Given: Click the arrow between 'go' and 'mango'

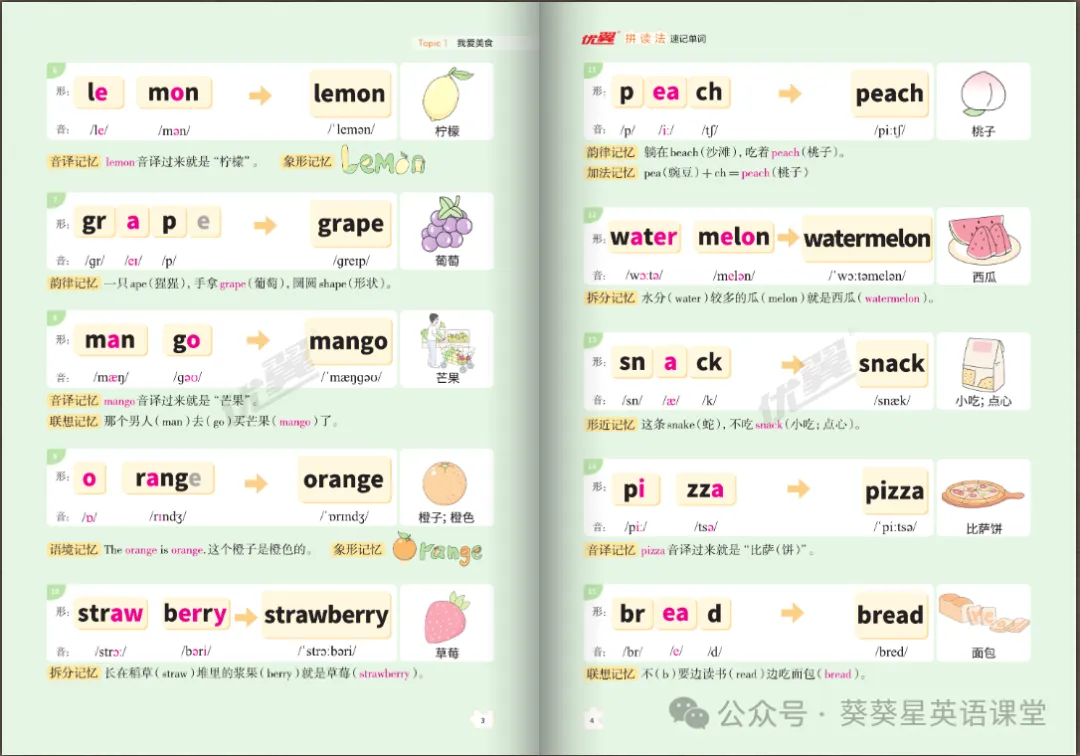Looking at the screenshot, I should pos(258,339).
